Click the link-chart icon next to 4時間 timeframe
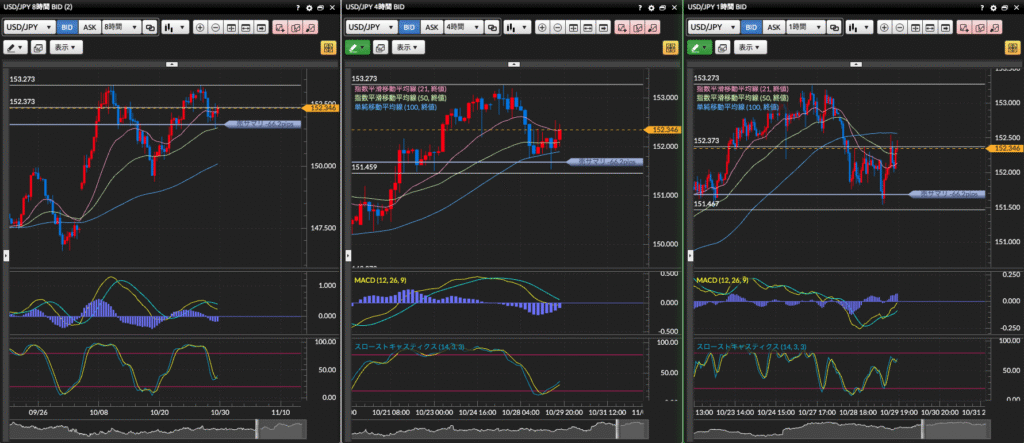This screenshot has width=1024, height=443. tap(491, 27)
